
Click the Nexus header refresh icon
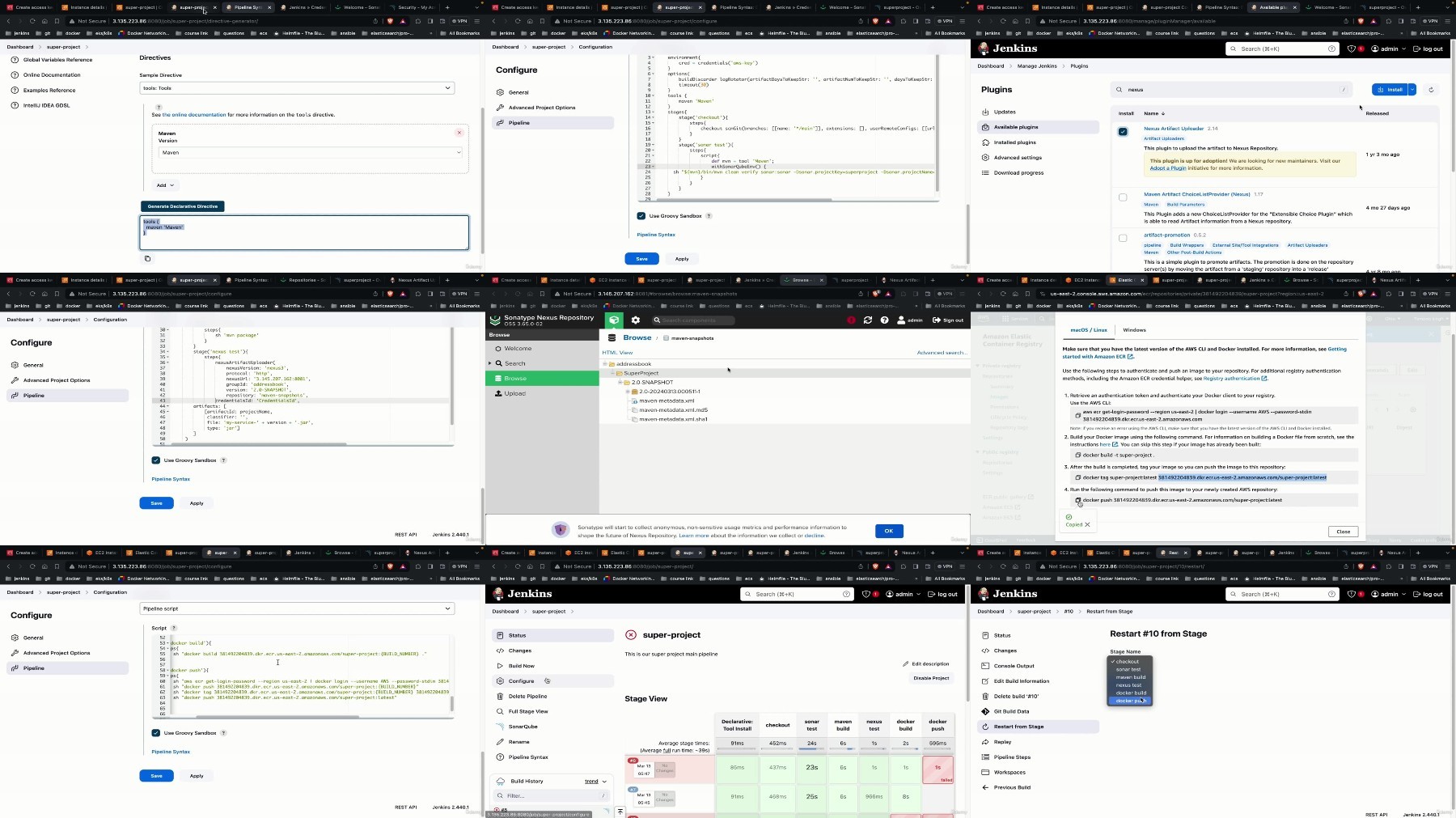pos(868,320)
